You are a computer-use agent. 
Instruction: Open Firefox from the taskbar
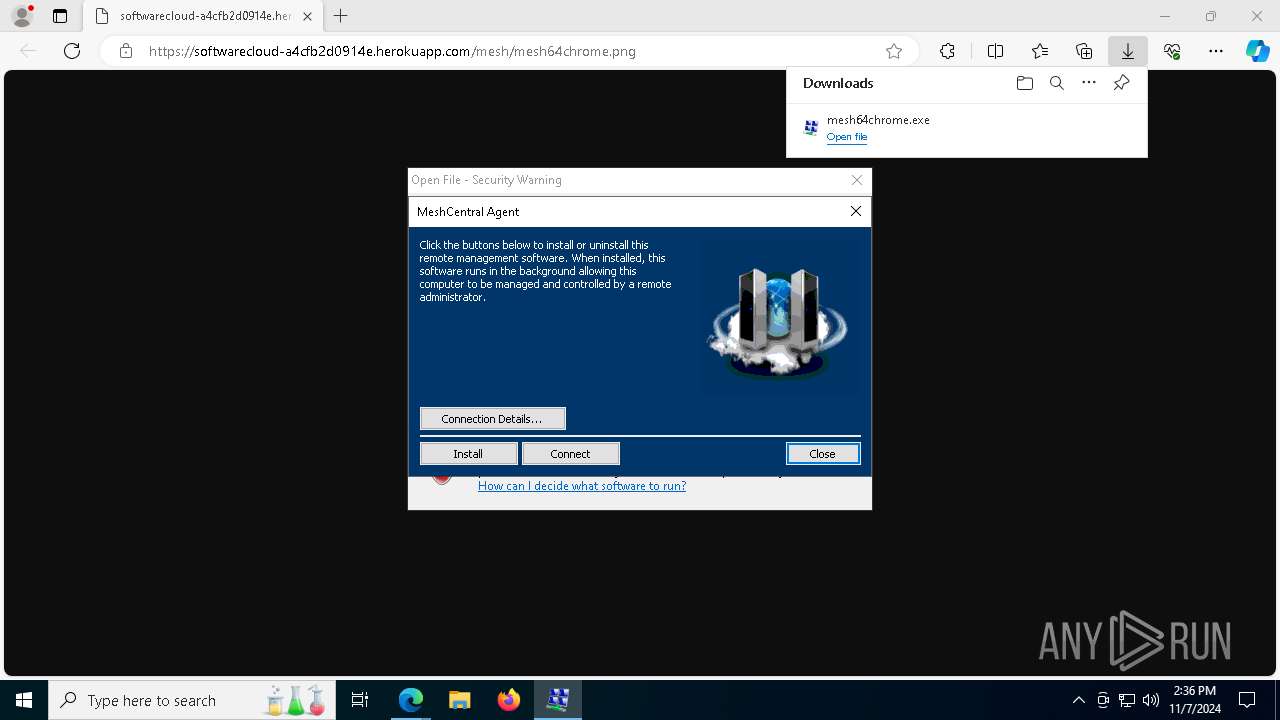[509, 700]
